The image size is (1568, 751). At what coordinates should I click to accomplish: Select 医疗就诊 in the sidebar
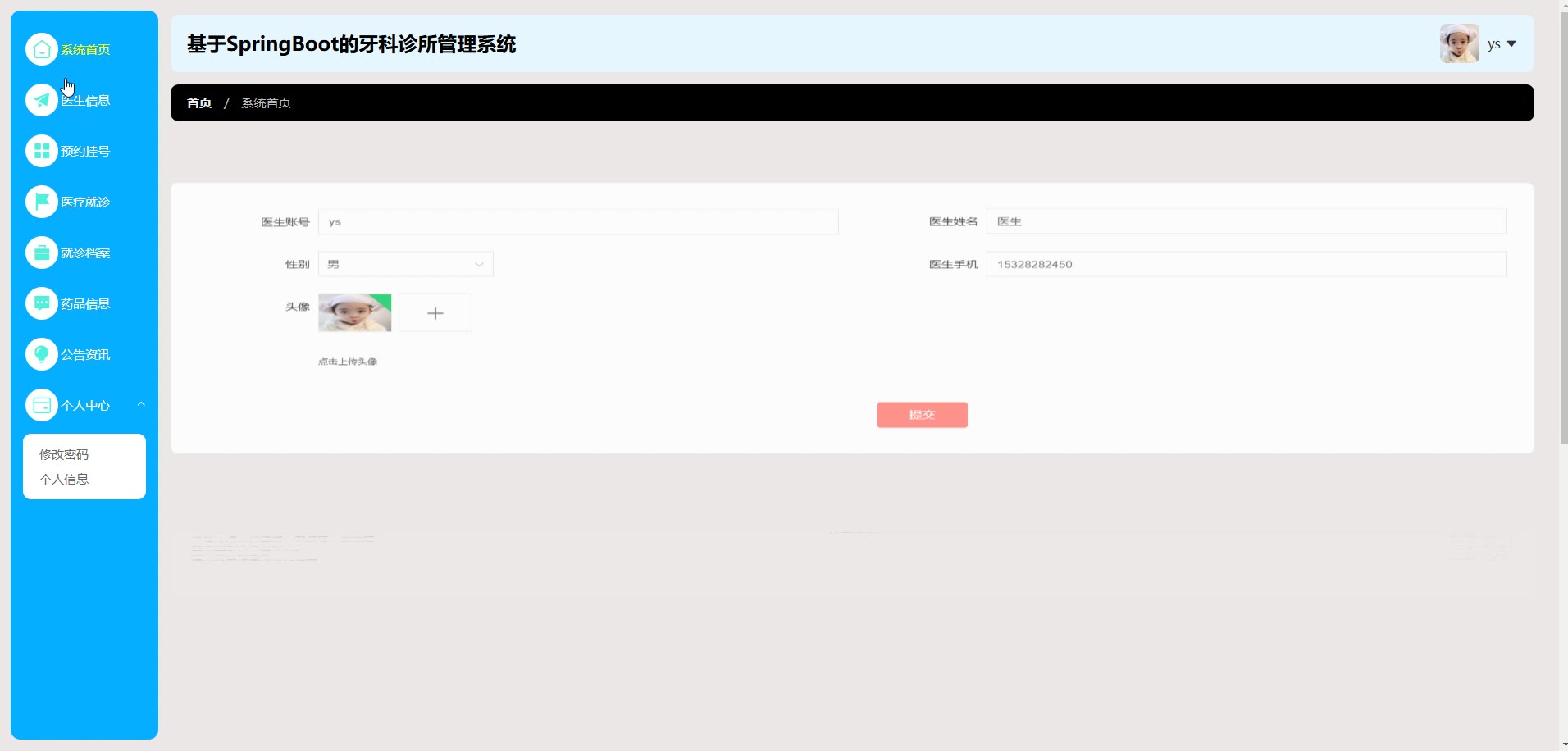point(85,203)
